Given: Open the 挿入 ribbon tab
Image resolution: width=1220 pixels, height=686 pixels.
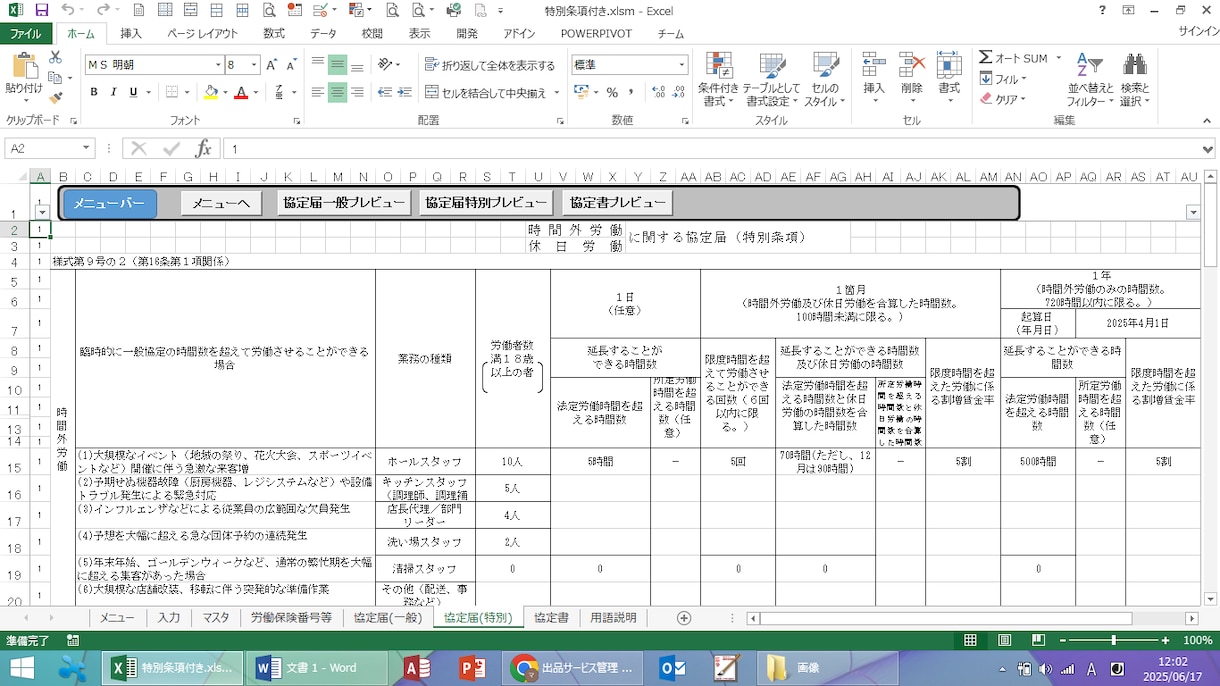Looking at the screenshot, I should [x=131, y=33].
